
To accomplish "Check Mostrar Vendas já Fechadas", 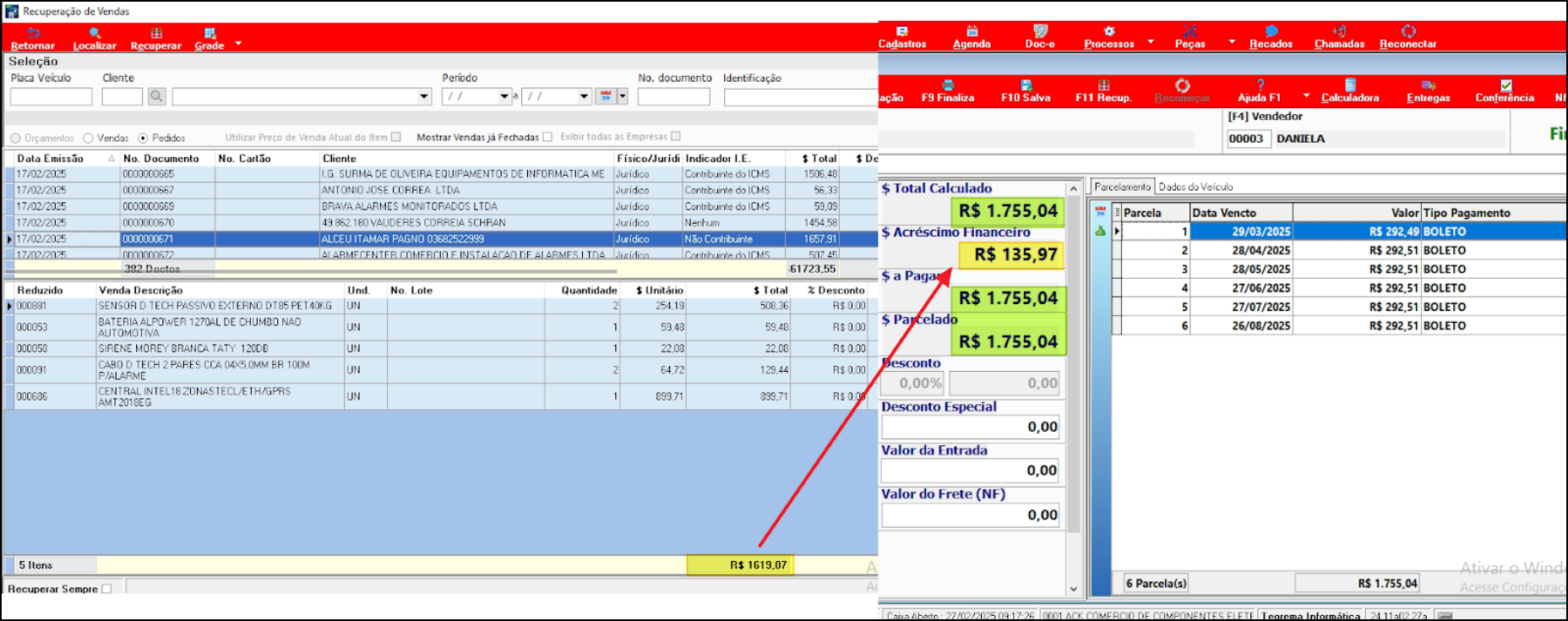I will pos(547,137).
